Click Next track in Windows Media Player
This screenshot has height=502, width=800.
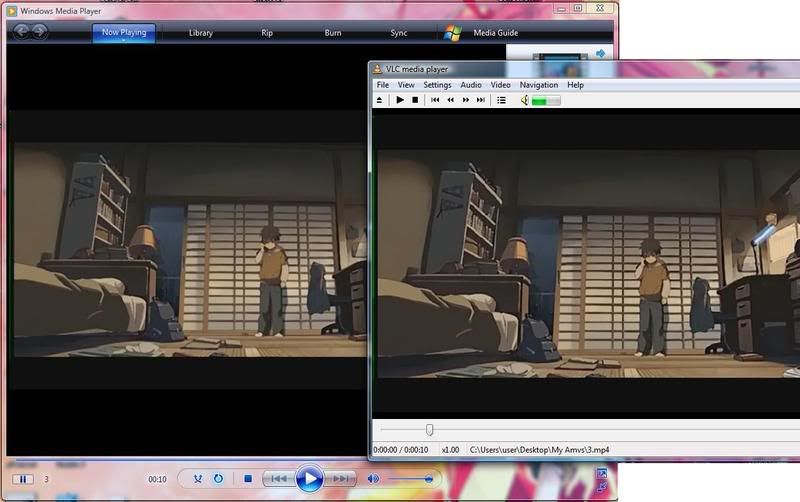pos(340,479)
